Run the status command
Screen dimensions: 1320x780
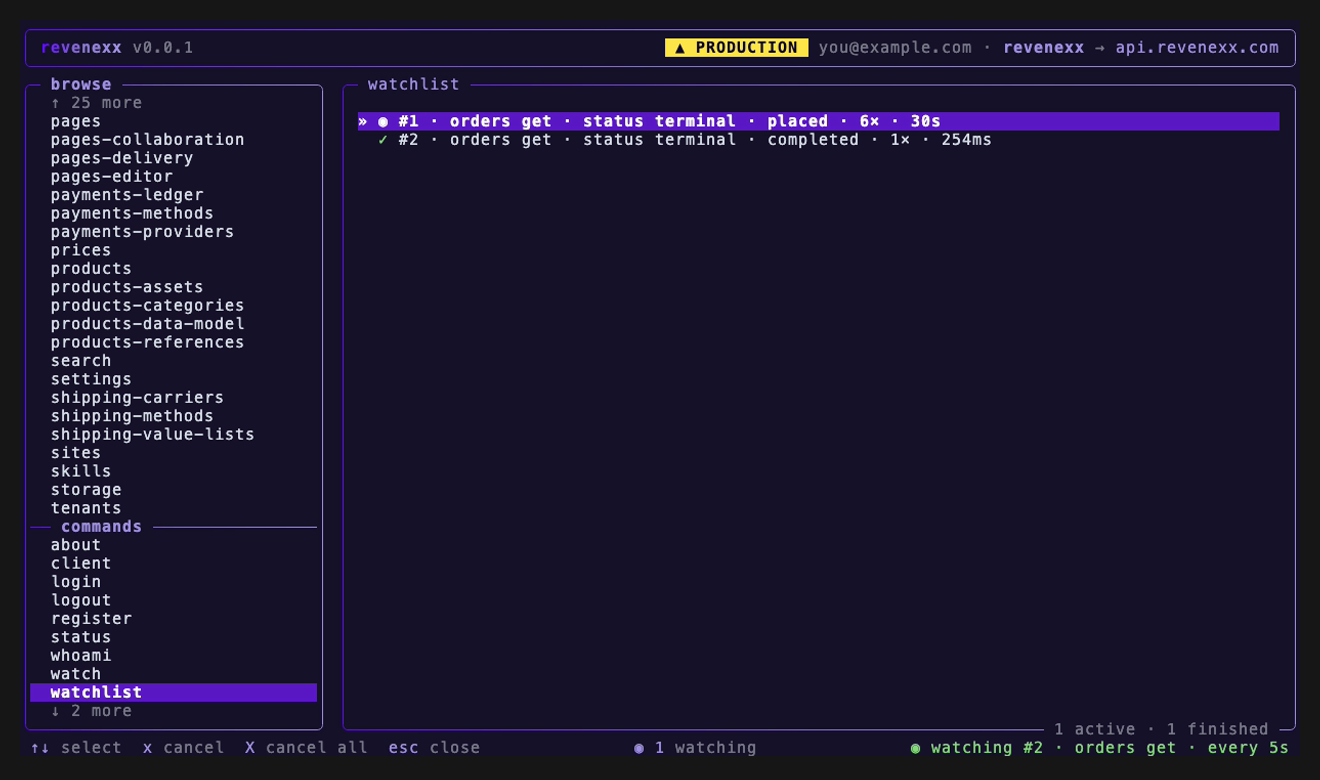point(81,637)
